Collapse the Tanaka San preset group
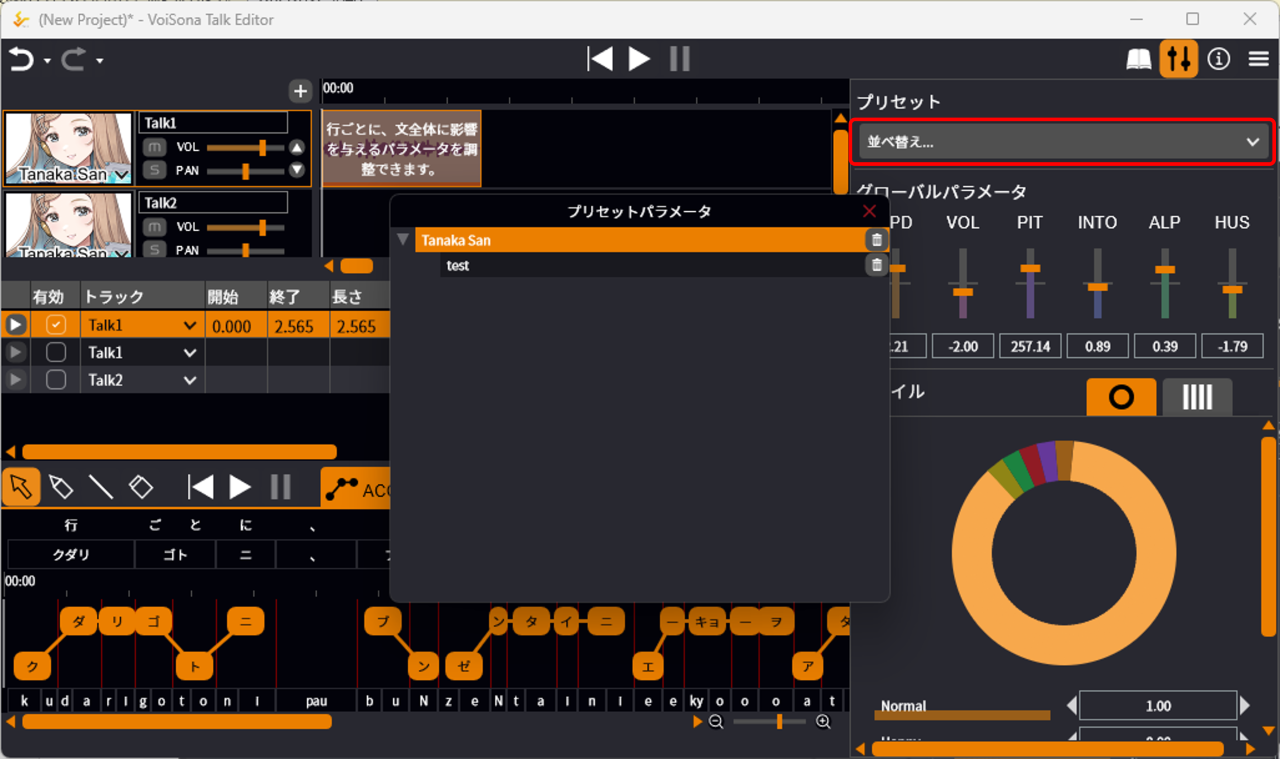Viewport: 1280px width, 759px height. coord(403,240)
